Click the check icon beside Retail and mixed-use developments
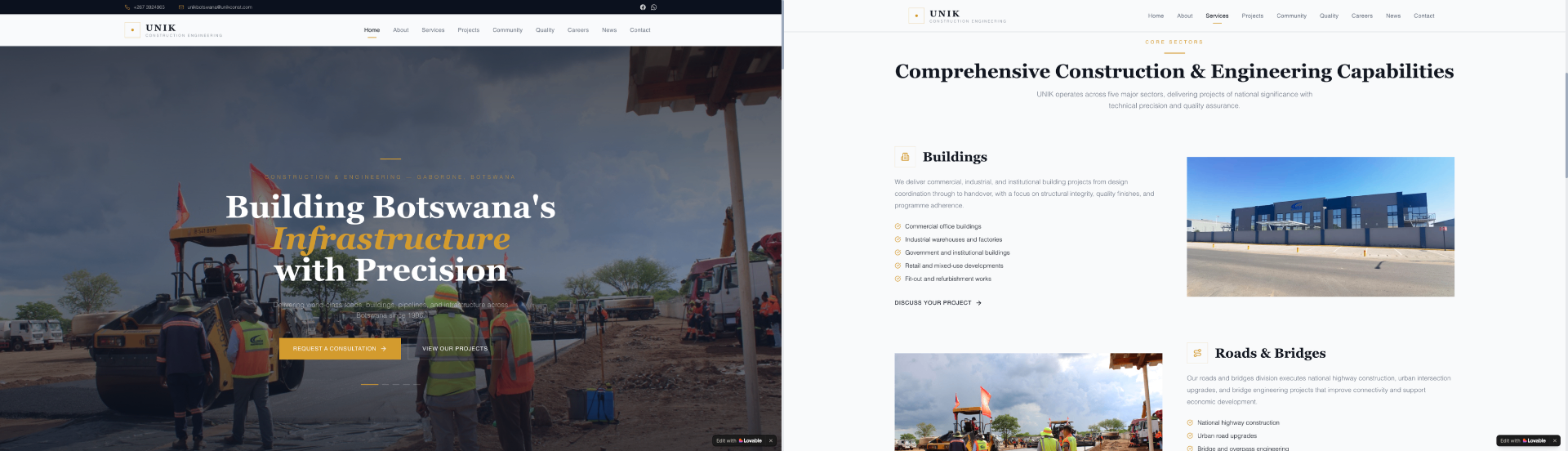The height and width of the screenshot is (451, 1568). (898, 266)
